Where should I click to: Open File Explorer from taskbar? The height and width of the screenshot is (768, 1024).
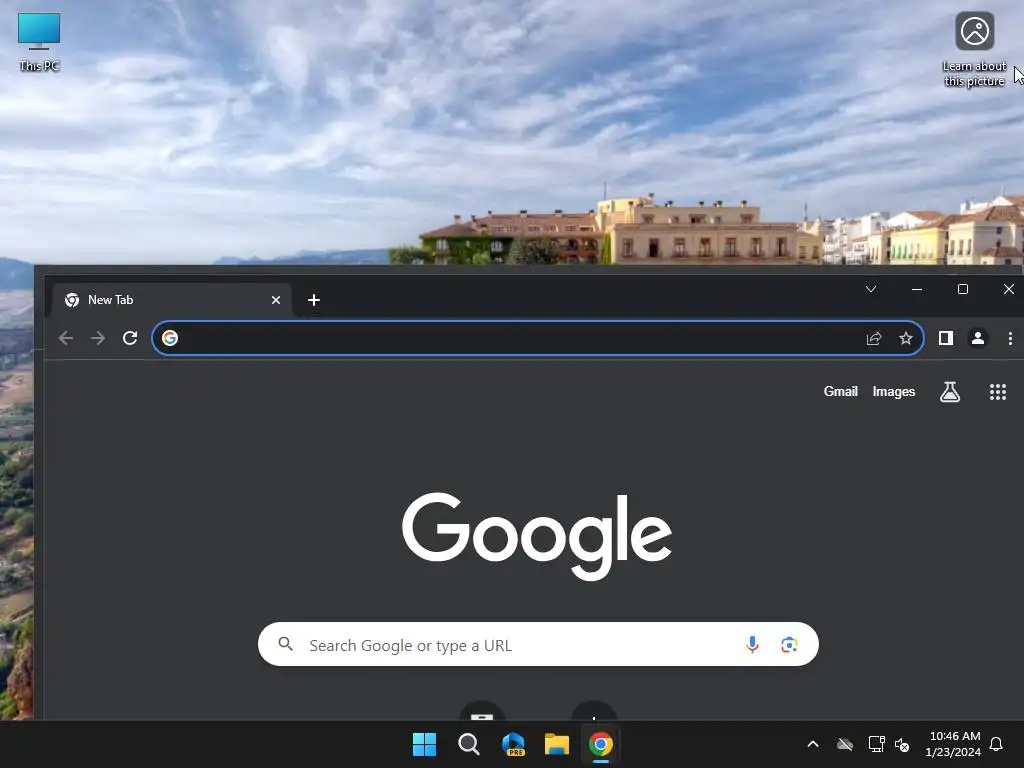[x=557, y=744]
